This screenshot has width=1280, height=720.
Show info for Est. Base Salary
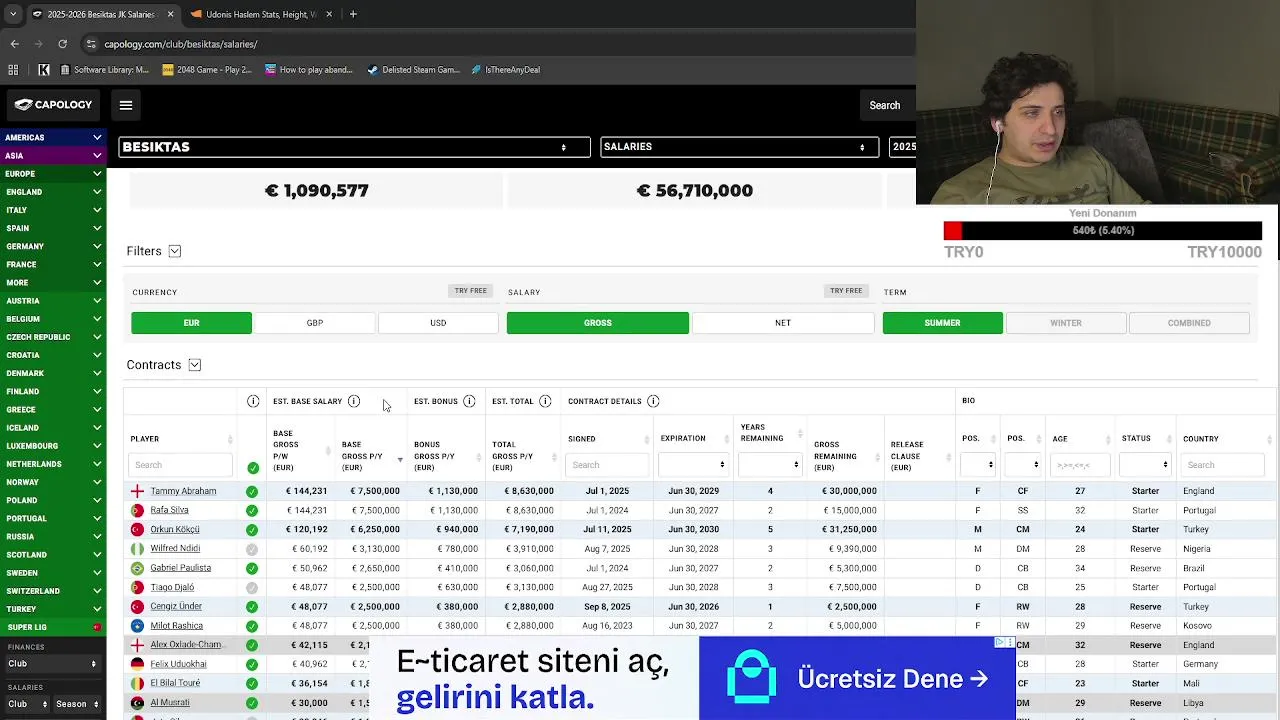coord(354,401)
